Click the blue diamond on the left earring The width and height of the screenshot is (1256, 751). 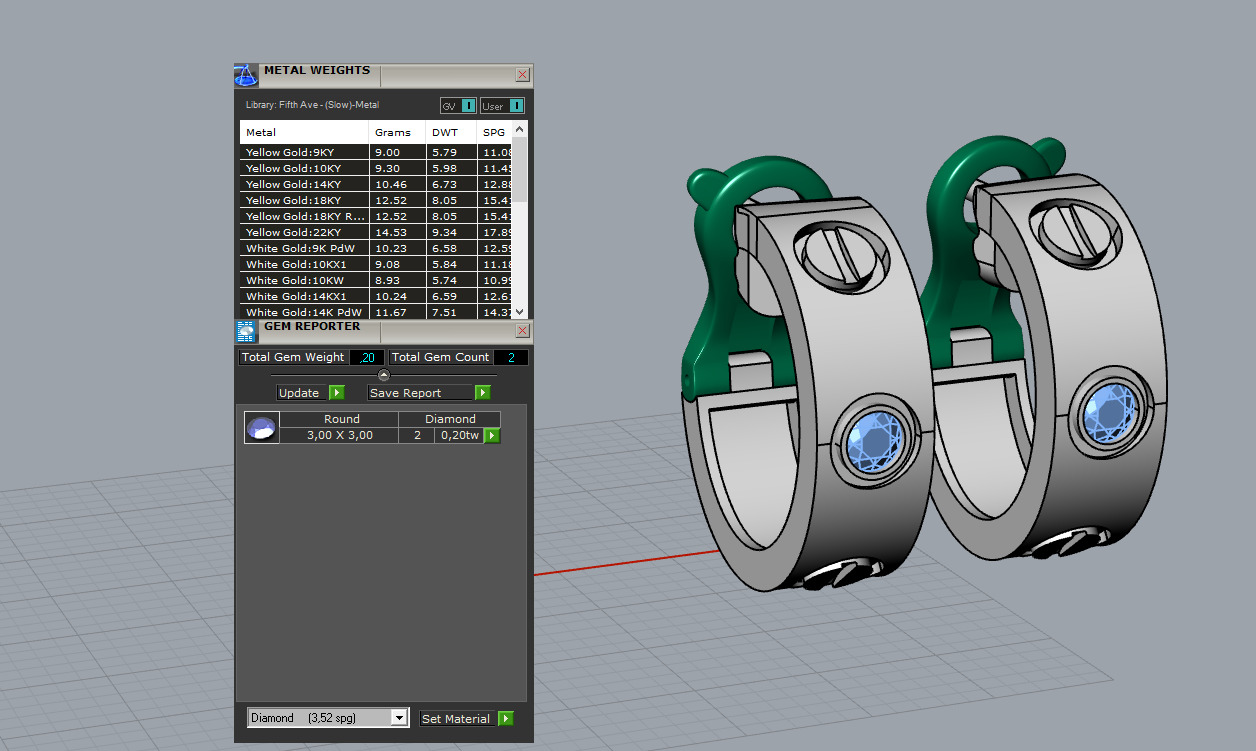pyautogui.click(x=873, y=441)
